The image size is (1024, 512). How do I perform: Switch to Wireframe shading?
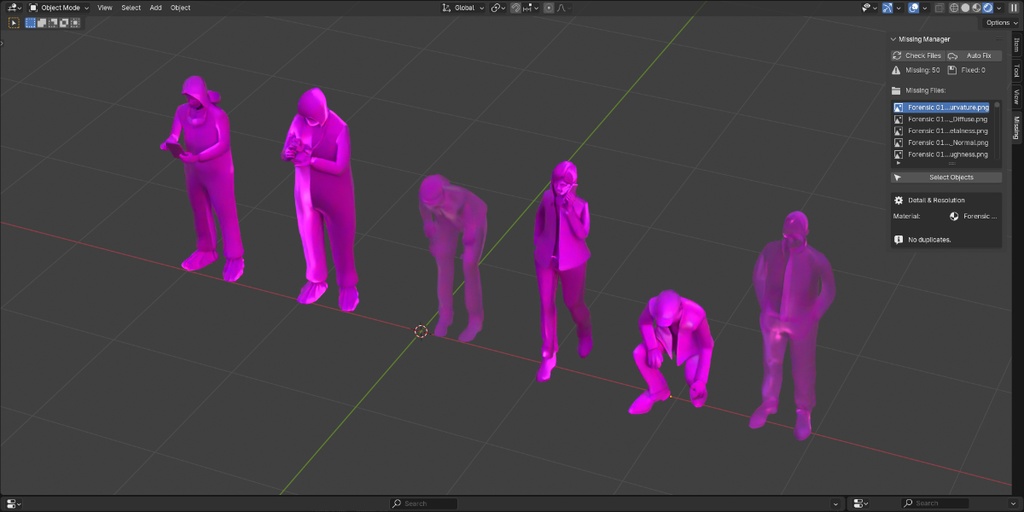tap(954, 8)
